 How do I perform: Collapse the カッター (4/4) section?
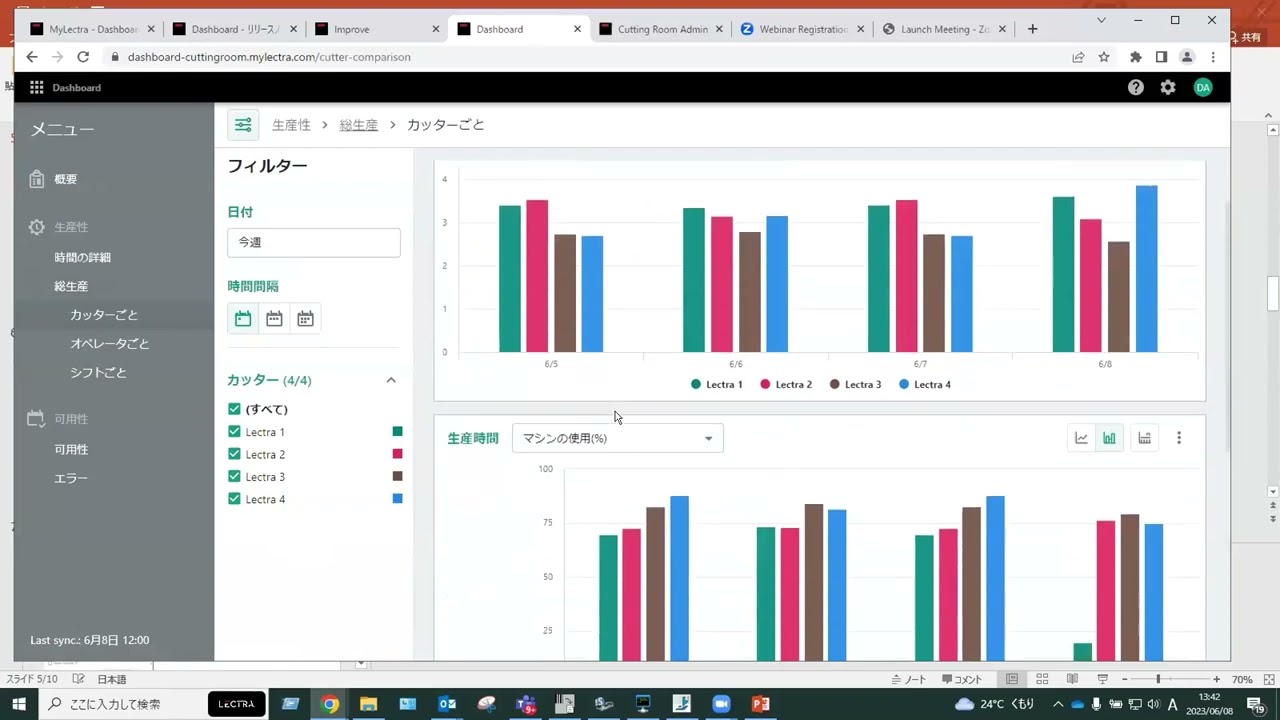(x=391, y=381)
